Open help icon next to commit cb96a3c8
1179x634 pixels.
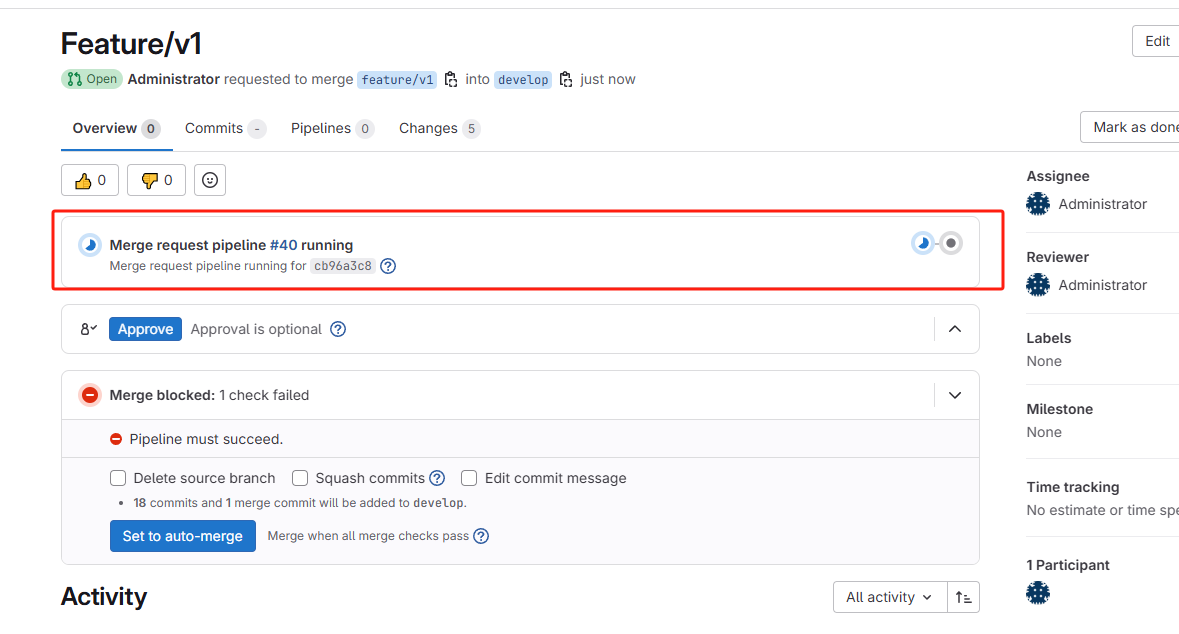(388, 266)
